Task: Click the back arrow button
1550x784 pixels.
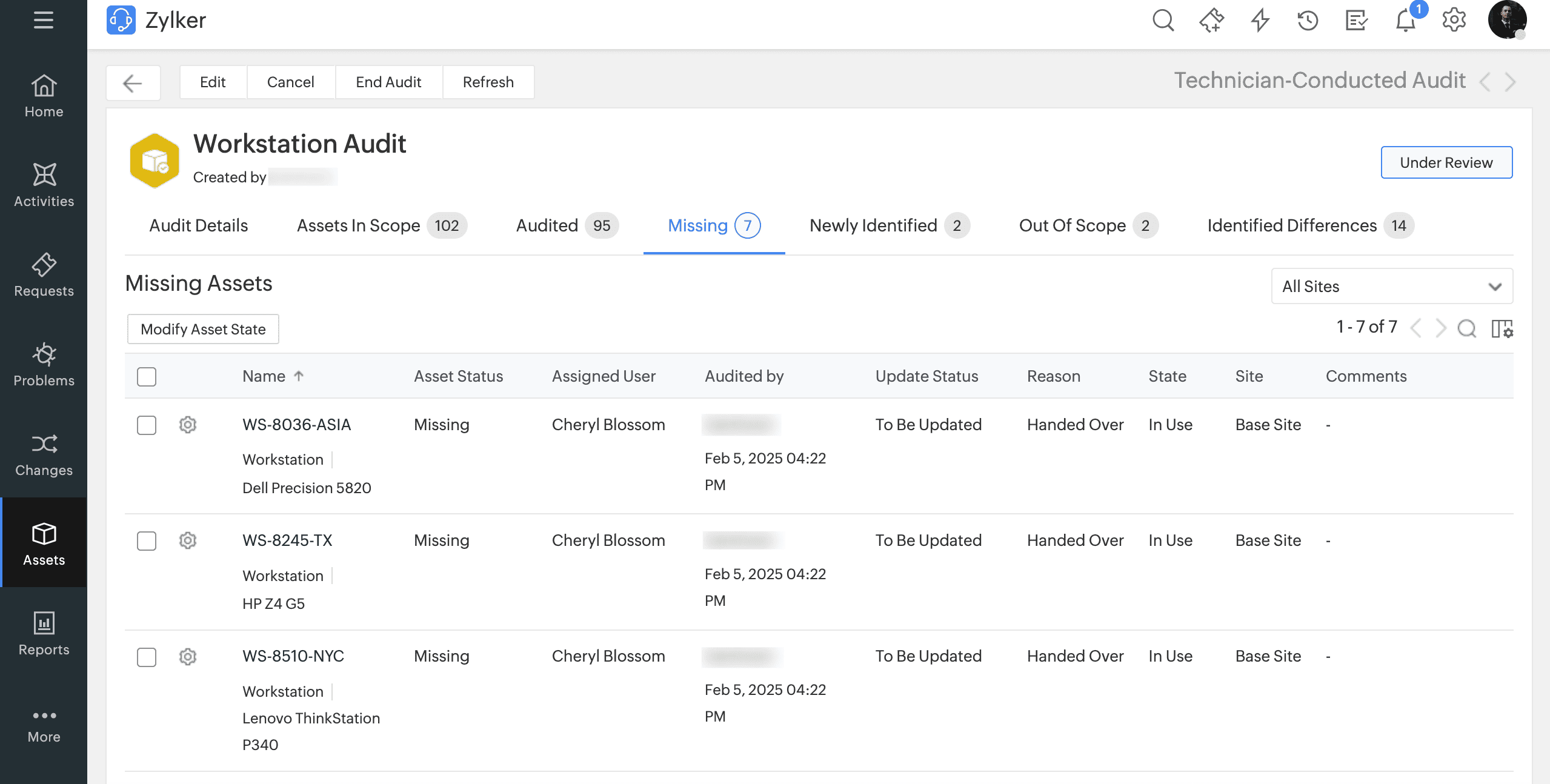Action: [x=133, y=82]
